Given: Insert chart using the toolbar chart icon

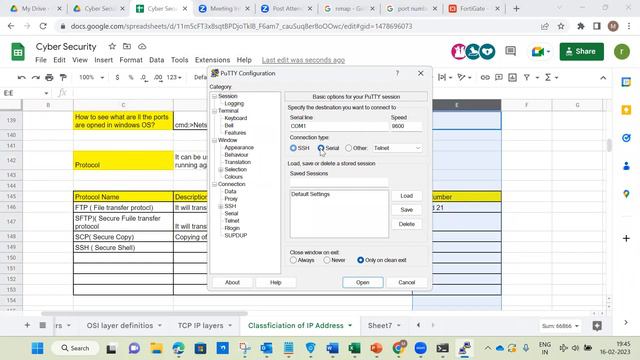Looking at the screenshot, I should (x=512, y=77).
